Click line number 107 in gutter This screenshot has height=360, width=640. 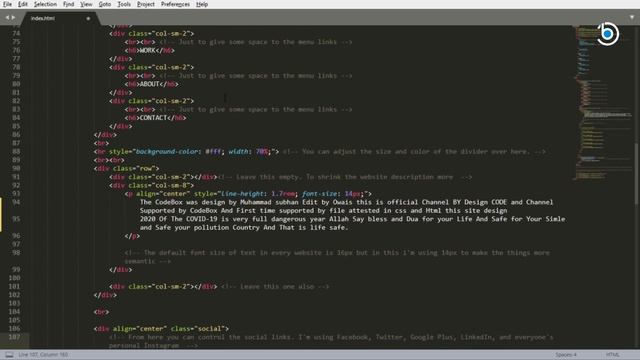[14, 337]
